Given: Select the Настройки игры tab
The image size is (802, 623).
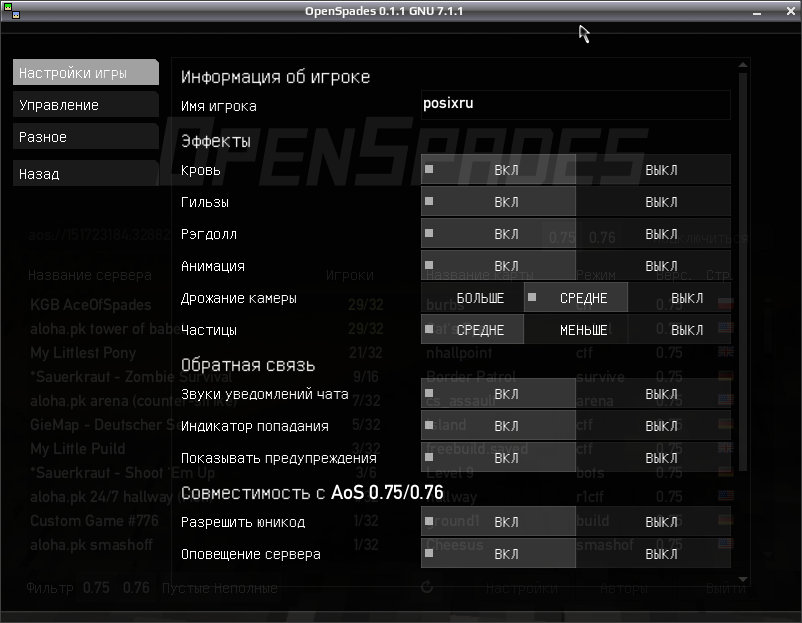Looking at the screenshot, I should 85,73.
